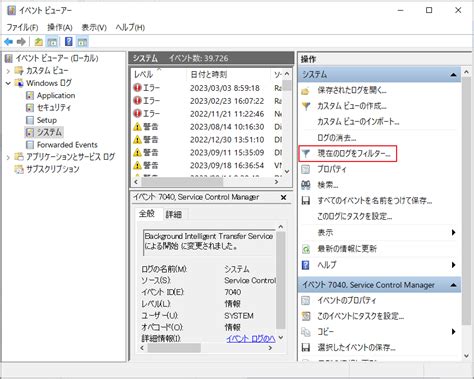This screenshot has height=379, width=474.
Task: Open the コピー submenu arrow
Action: [x=453, y=332]
